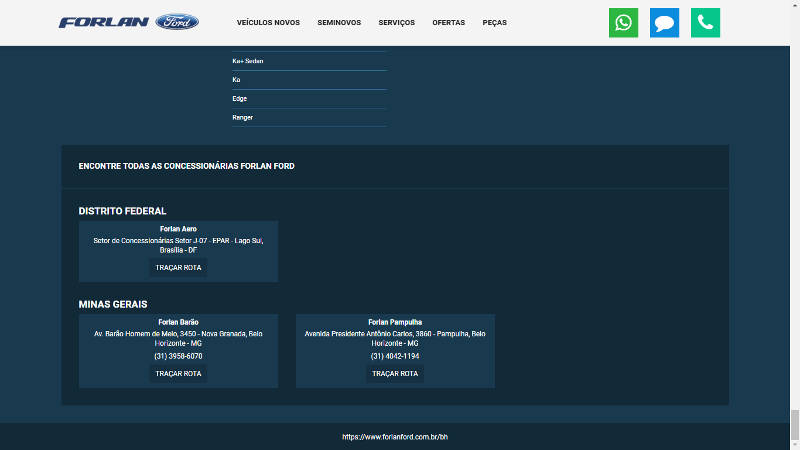The height and width of the screenshot is (450, 800).
Task: Select the Ka model link
Action: [236, 80]
